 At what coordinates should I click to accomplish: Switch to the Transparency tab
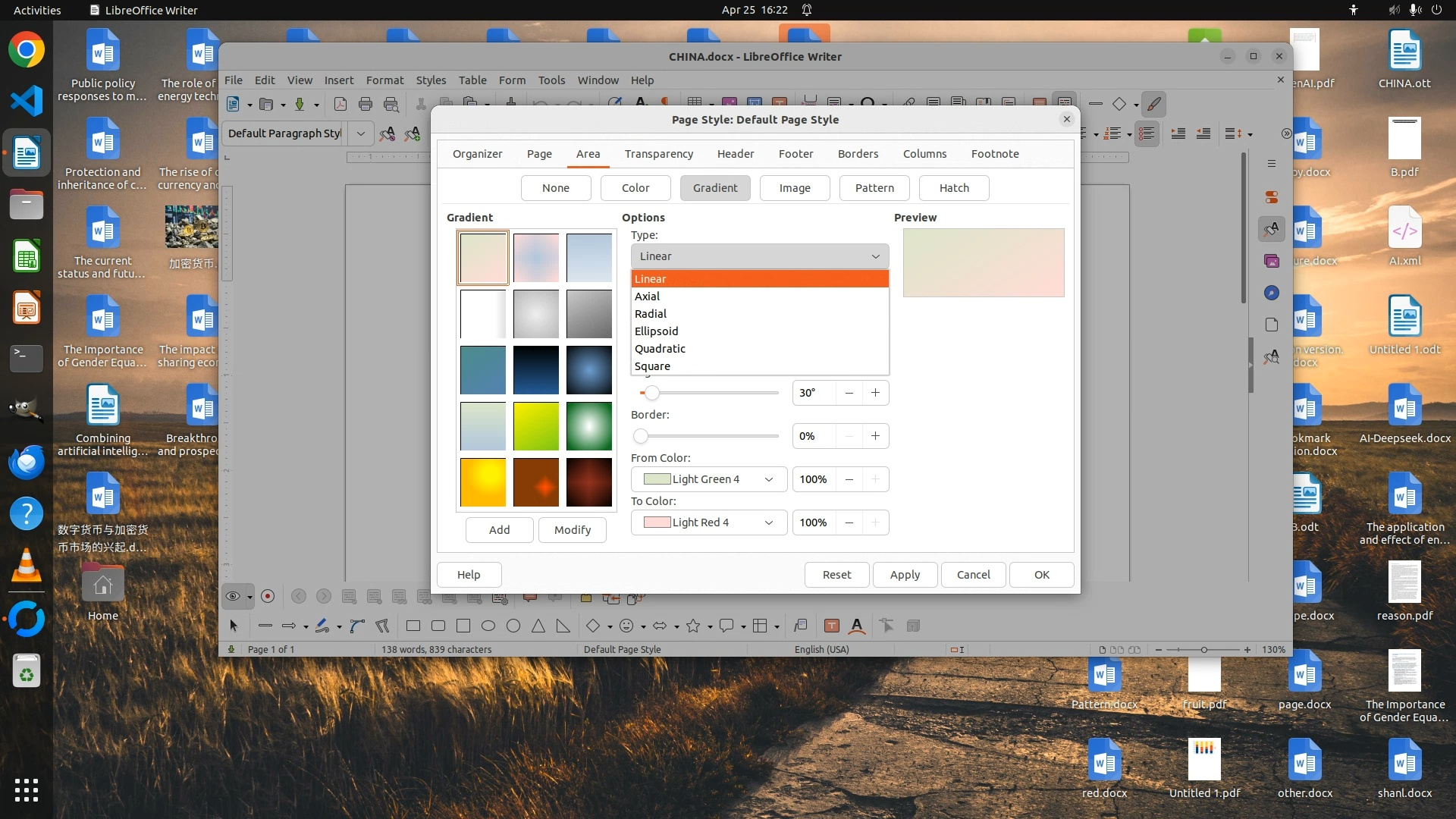click(658, 154)
